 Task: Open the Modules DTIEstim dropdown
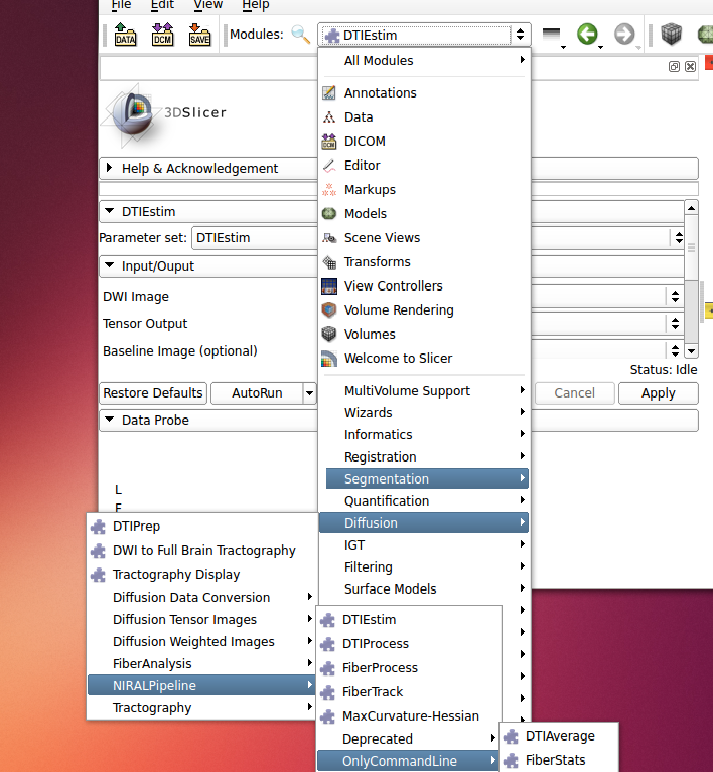coord(424,35)
